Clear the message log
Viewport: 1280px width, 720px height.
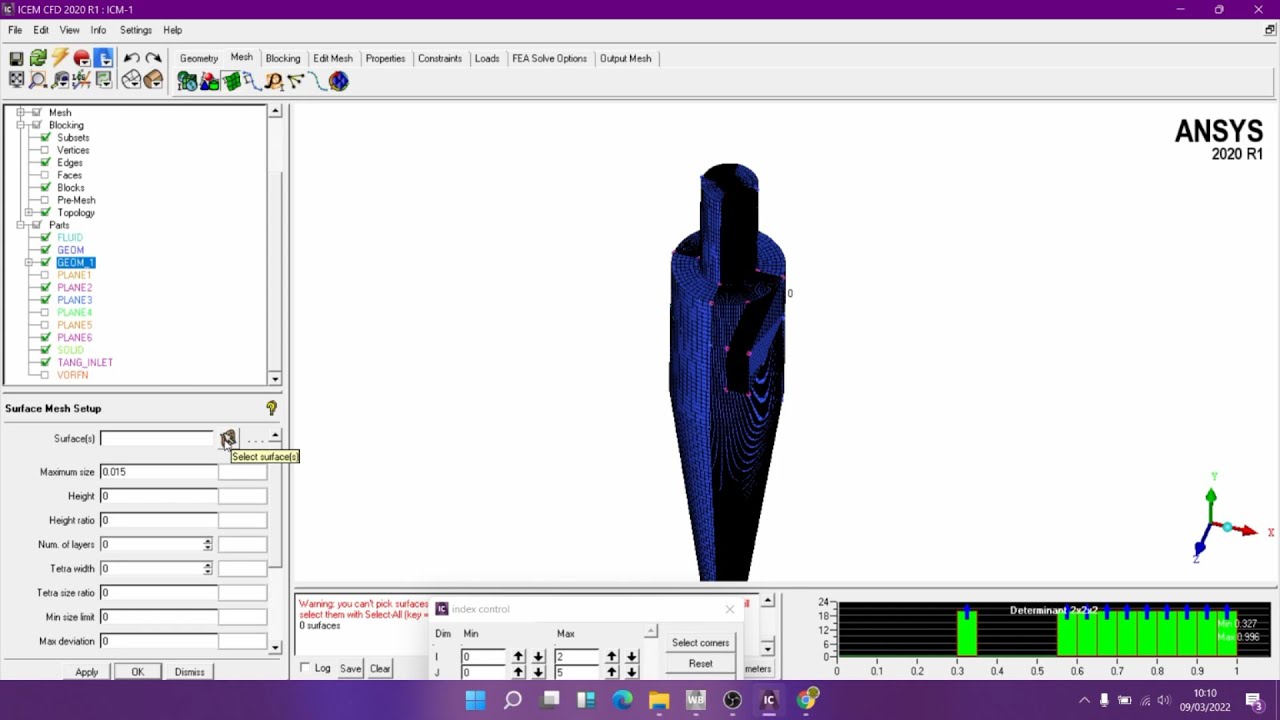point(380,668)
